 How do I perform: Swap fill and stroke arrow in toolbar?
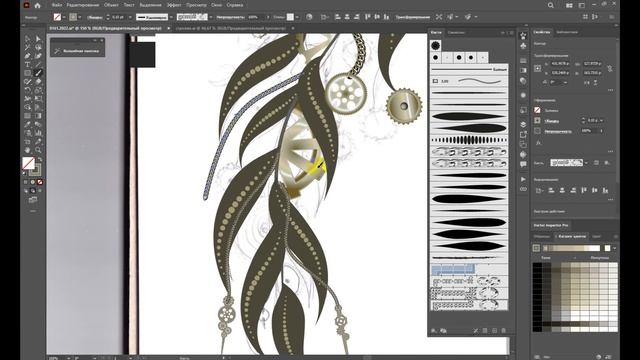40,160
